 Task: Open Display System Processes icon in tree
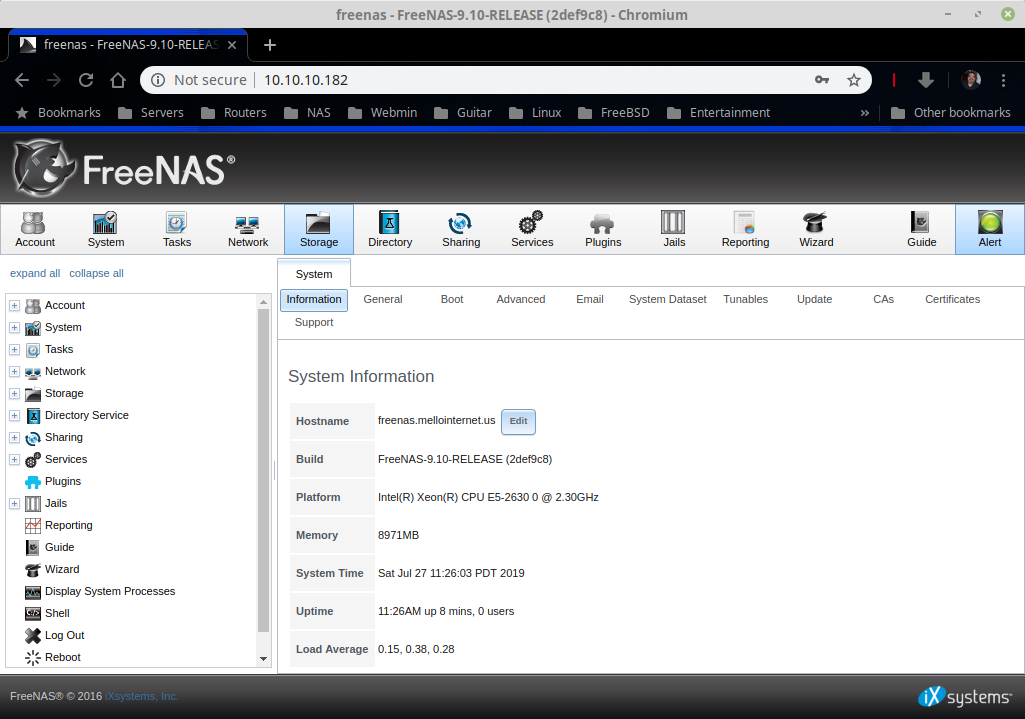click(33, 592)
